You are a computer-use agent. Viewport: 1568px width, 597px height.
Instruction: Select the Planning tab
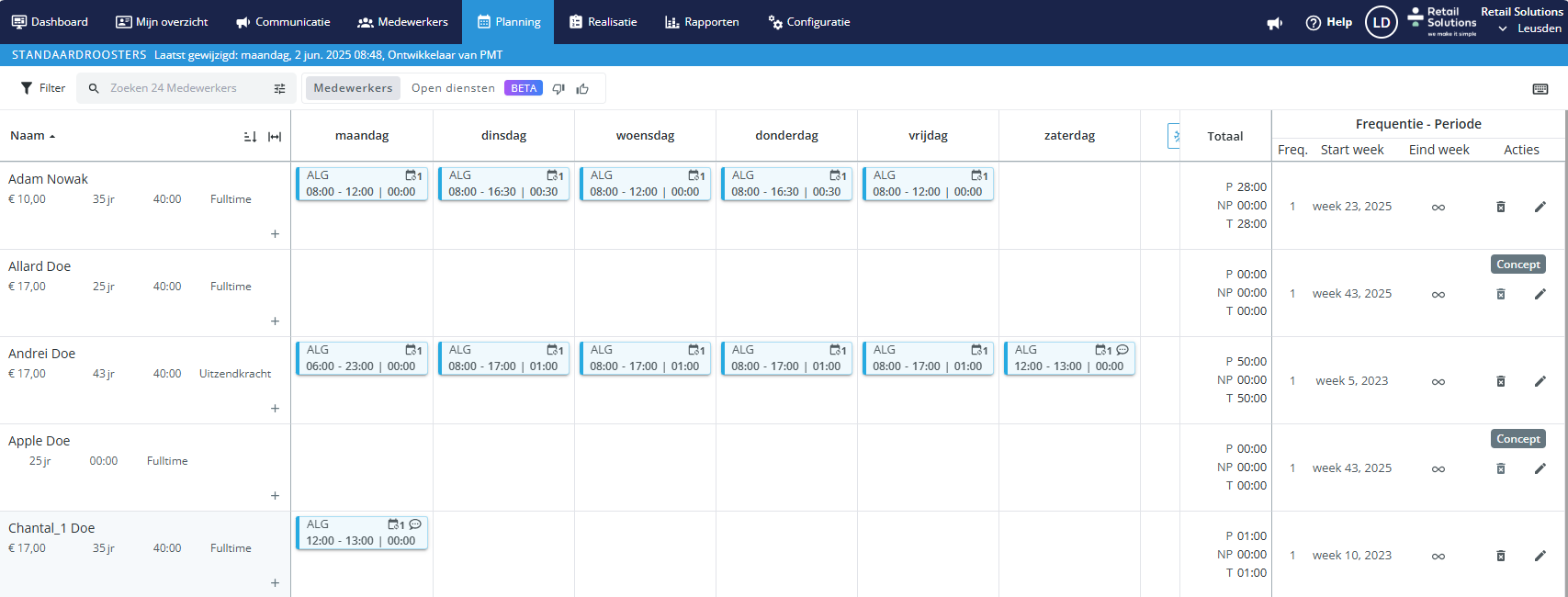[x=508, y=22]
